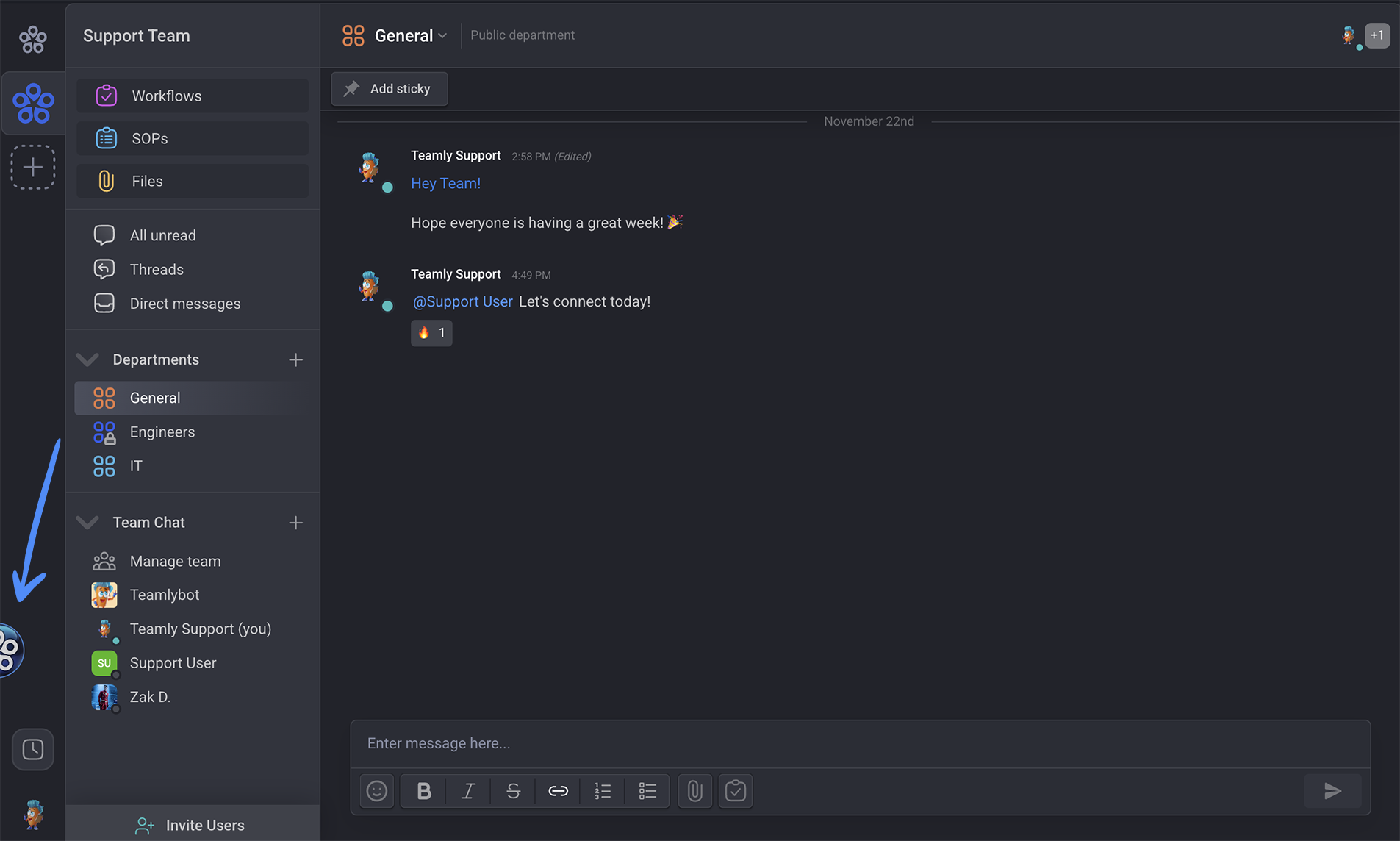Open Files

tap(193, 181)
